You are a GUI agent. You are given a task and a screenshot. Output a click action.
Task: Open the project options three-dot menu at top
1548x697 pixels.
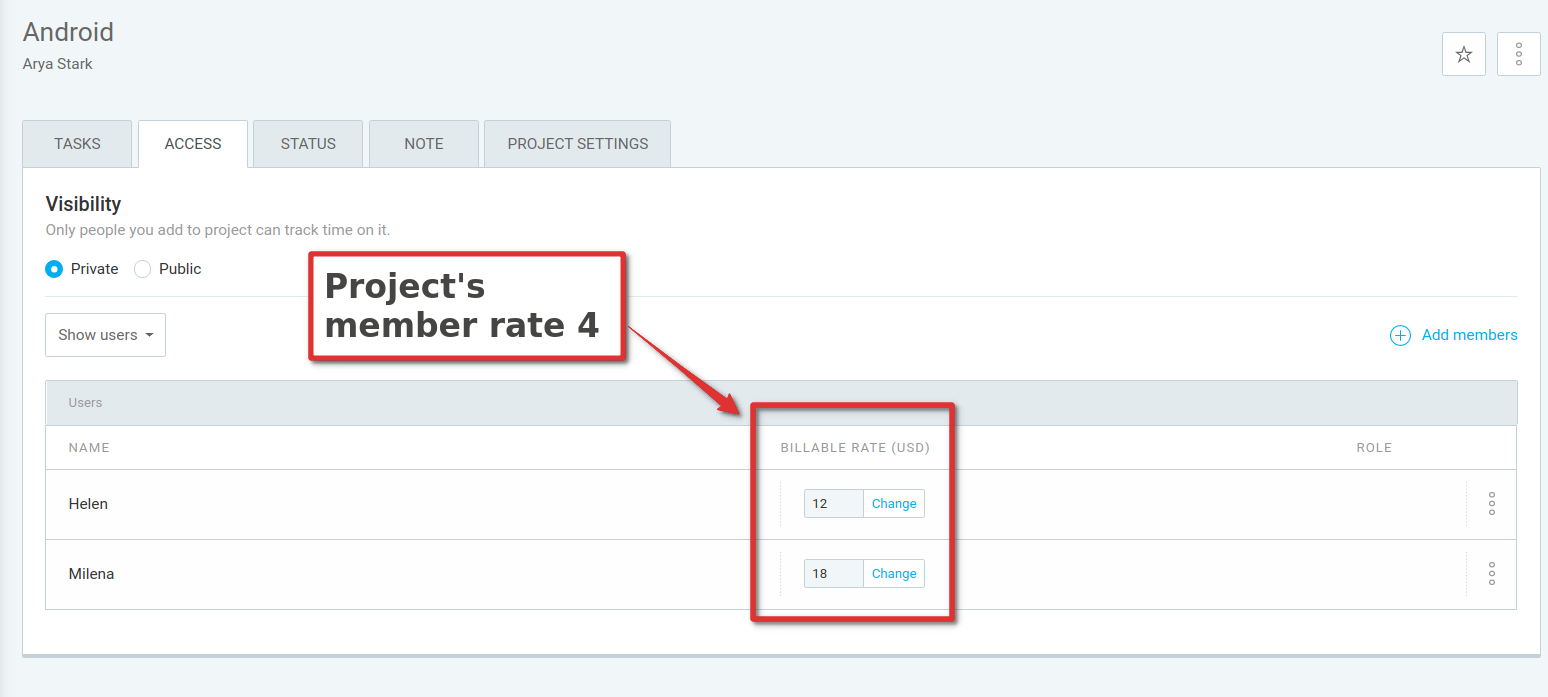[1518, 54]
